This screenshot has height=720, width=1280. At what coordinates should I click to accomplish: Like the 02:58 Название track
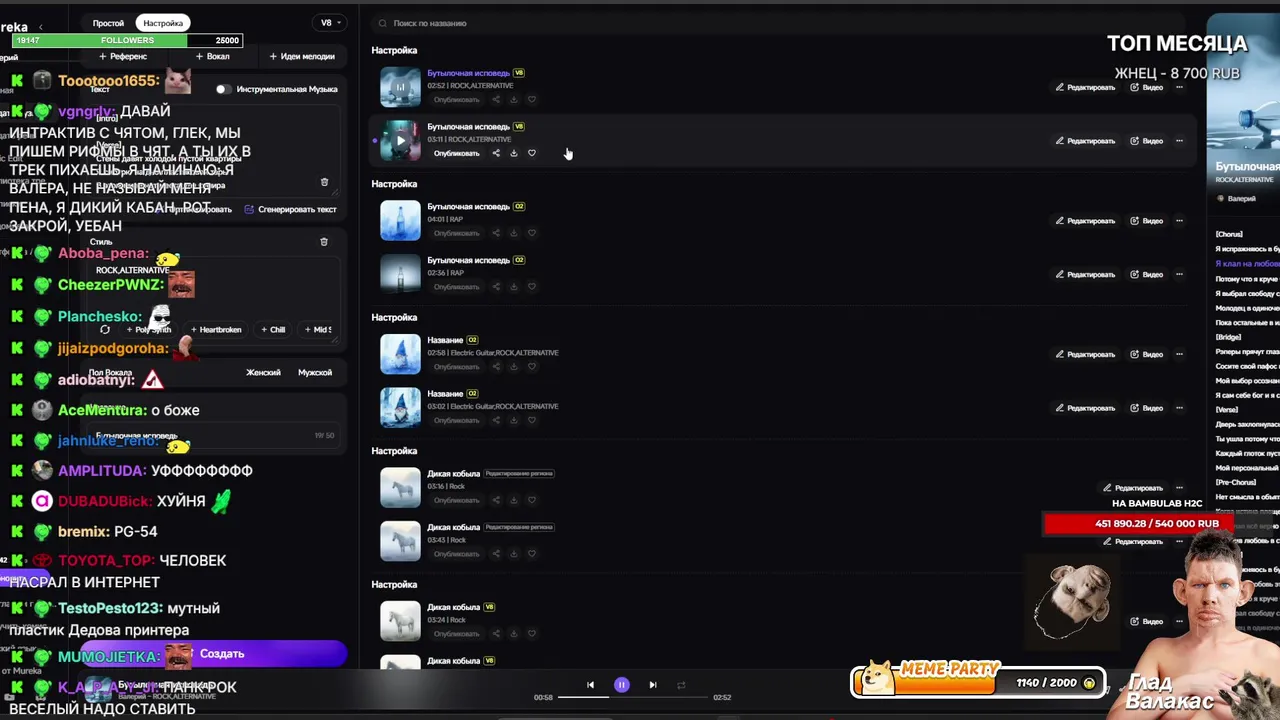click(532, 367)
